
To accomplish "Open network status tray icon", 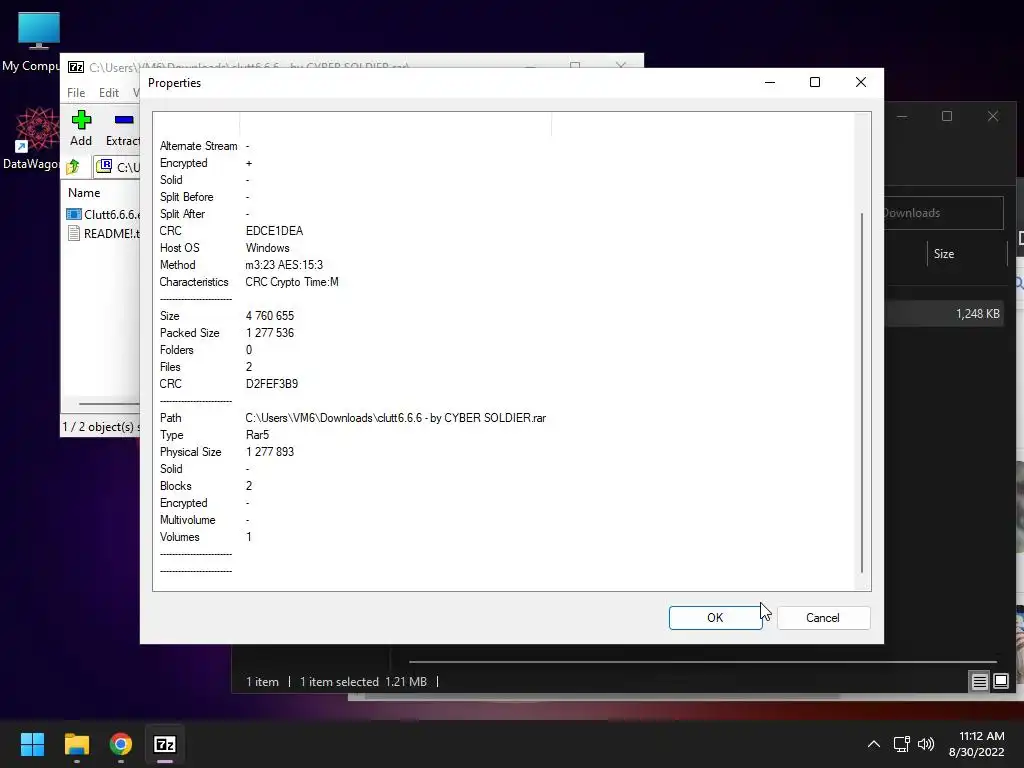I will coord(902,744).
